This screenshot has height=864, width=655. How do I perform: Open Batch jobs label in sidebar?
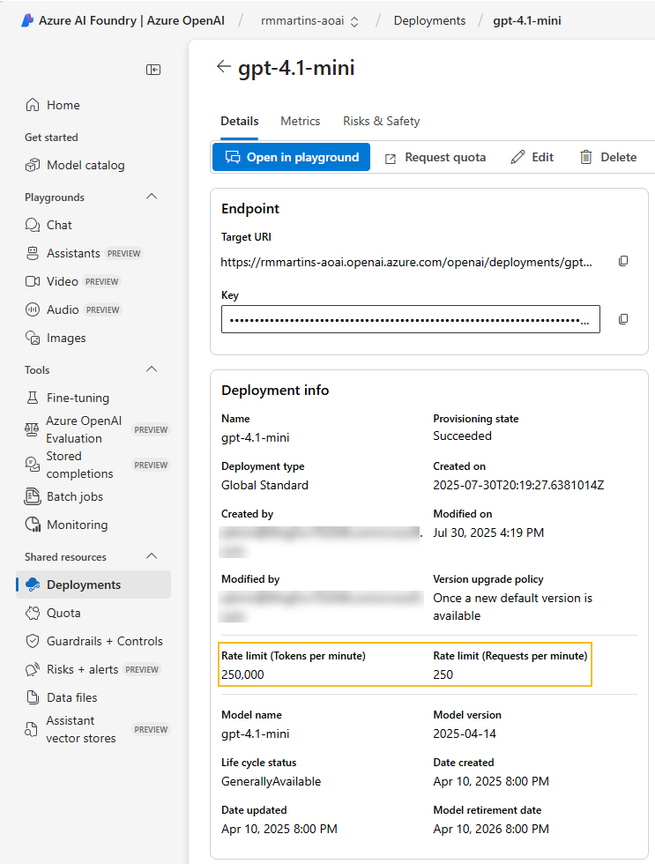click(75, 496)
